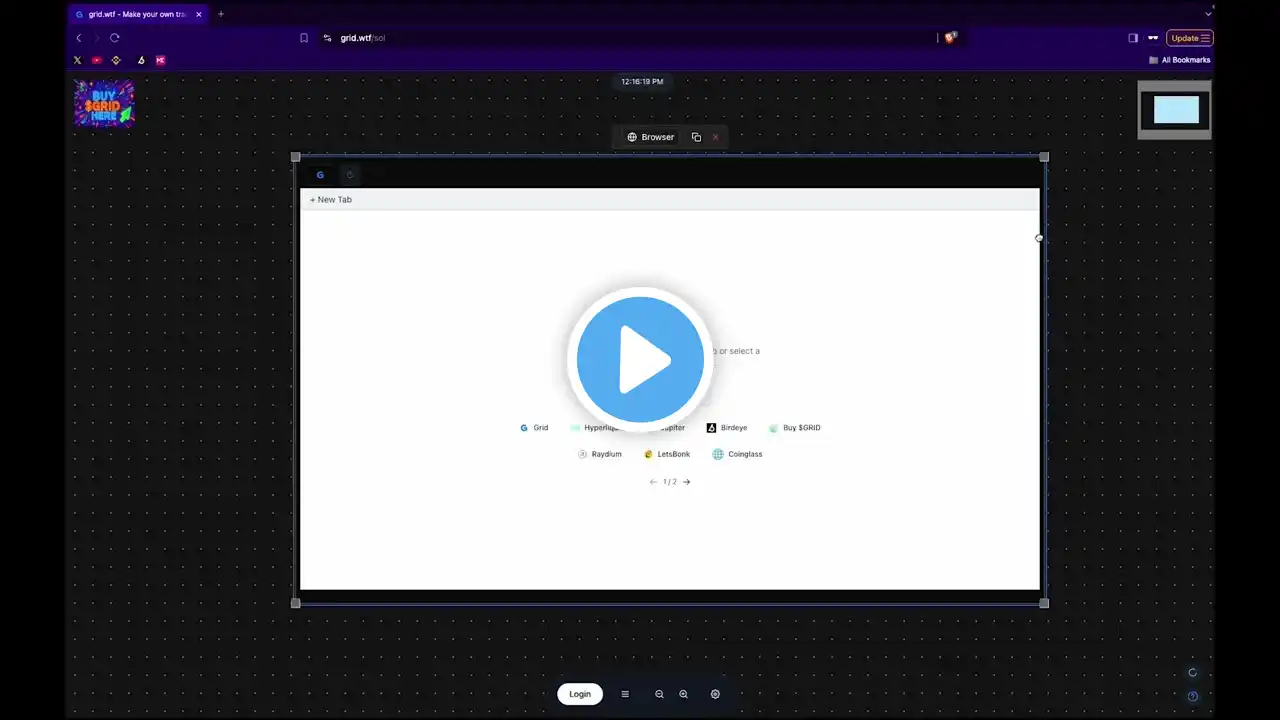Viewport: 1280px width, 720px height.
Task: Open the Raydium shortcut
Action: (600, 454)
